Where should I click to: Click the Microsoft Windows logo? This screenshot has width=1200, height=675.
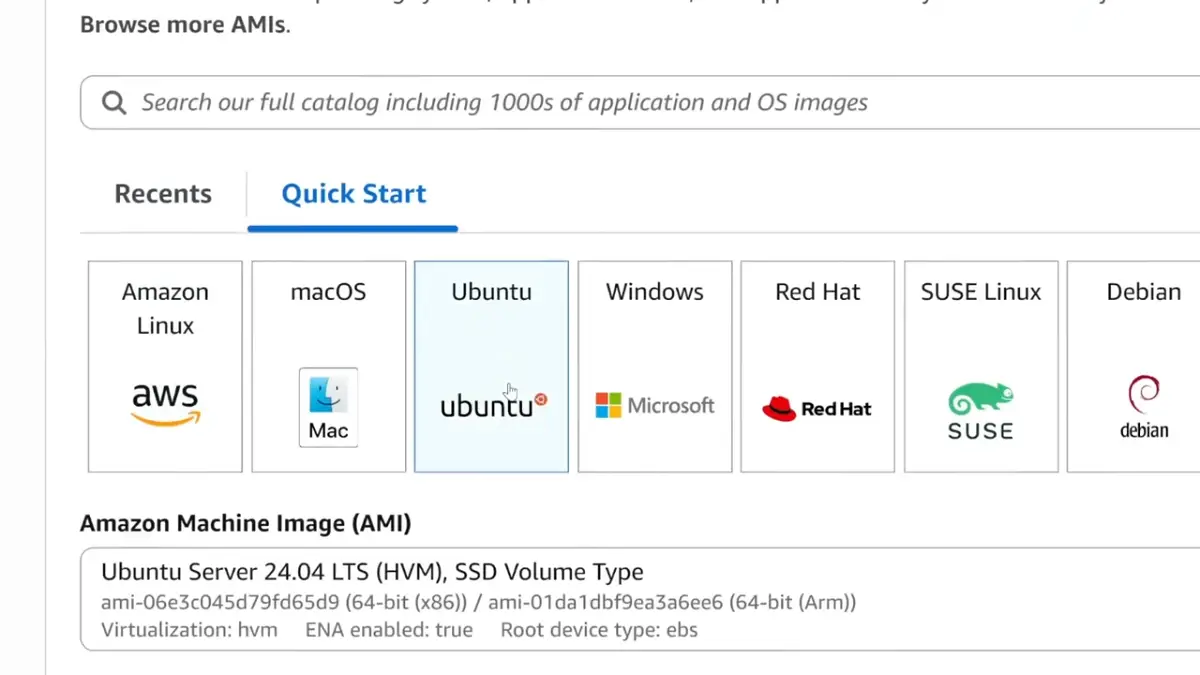click(655, 405)
